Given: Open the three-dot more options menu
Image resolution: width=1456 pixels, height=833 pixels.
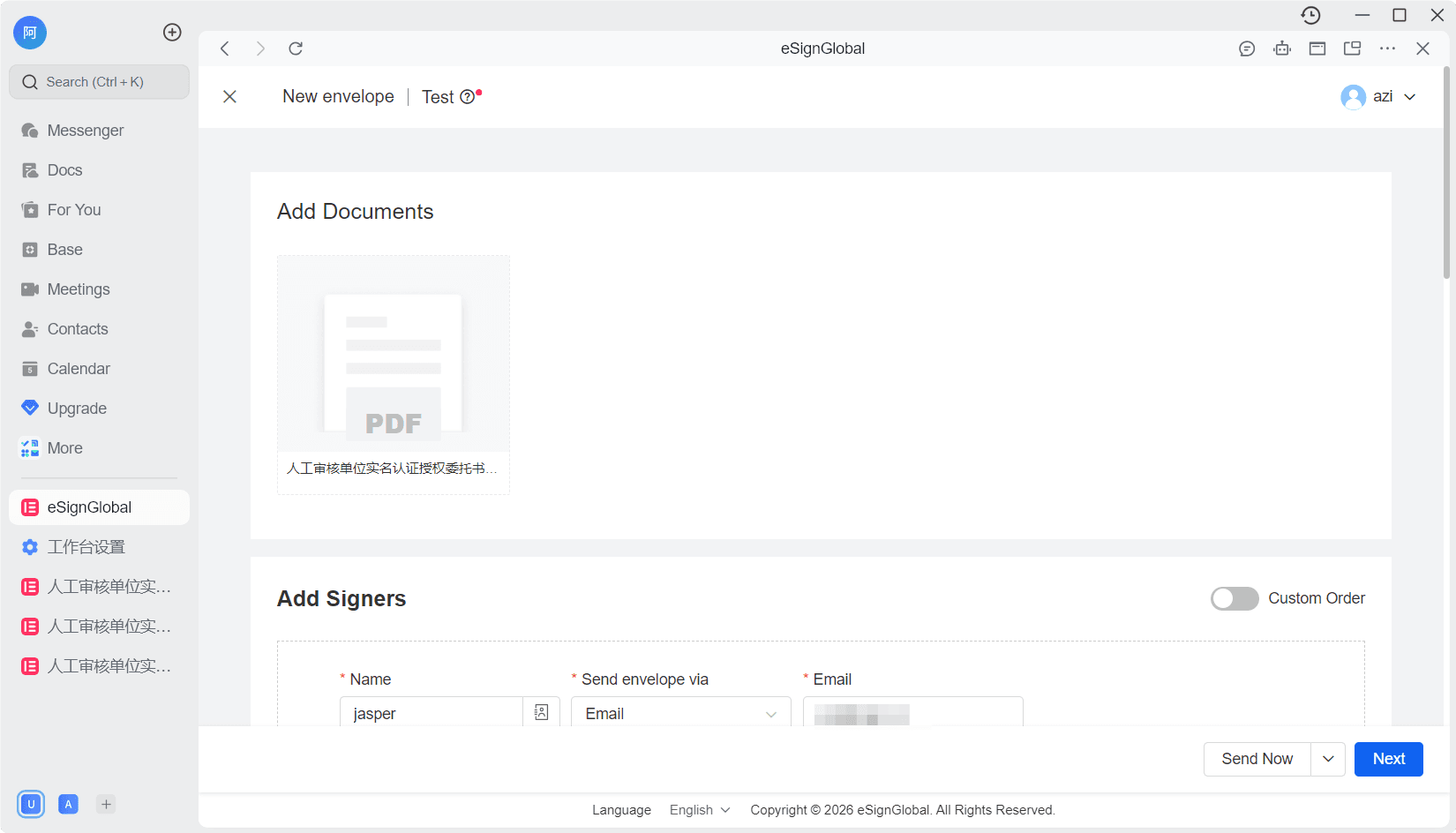Looking at the screenshot, I should tap(1387, 49).
